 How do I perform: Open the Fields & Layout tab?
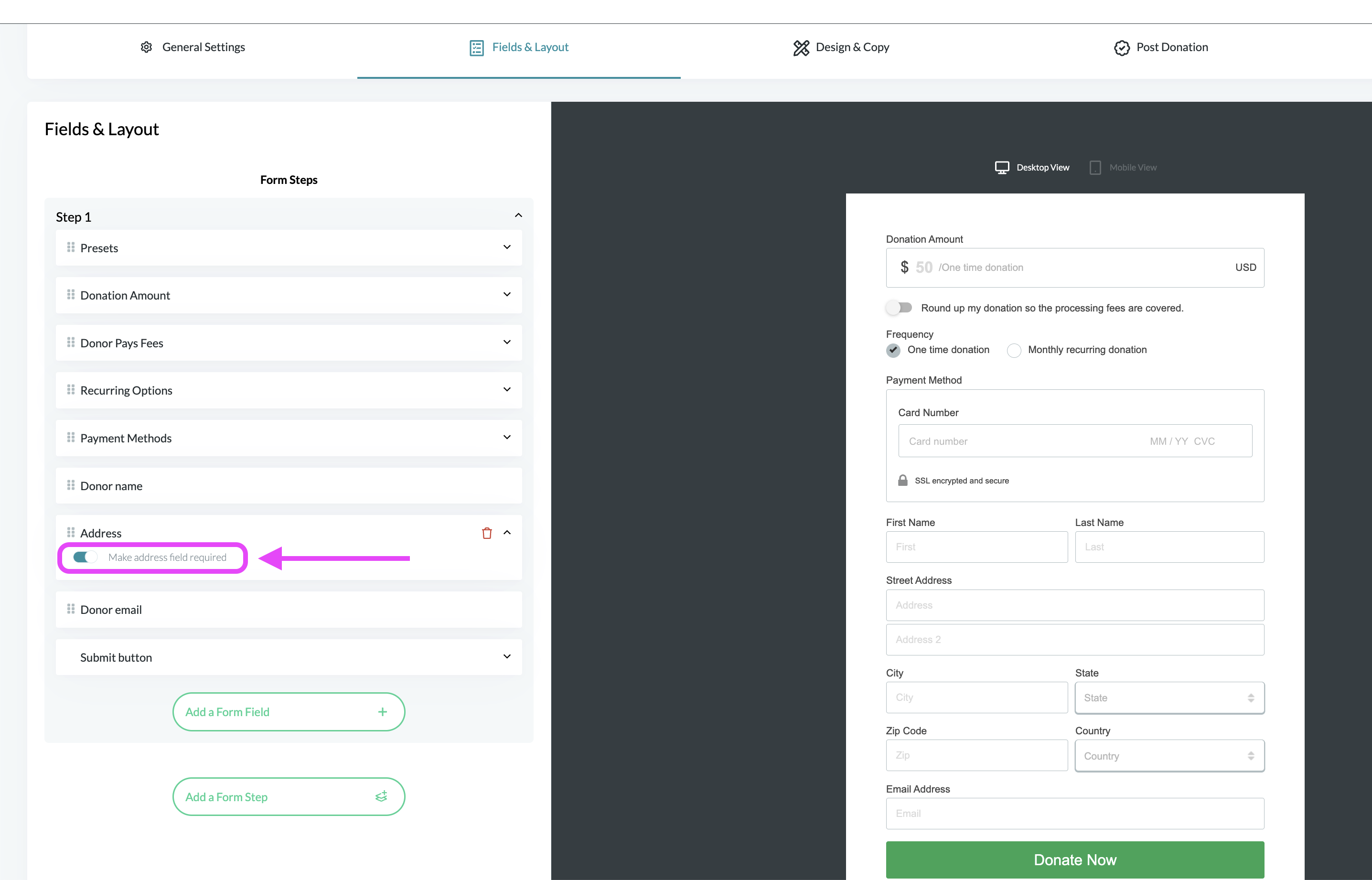pyautogui.click(x=519, y=47)
